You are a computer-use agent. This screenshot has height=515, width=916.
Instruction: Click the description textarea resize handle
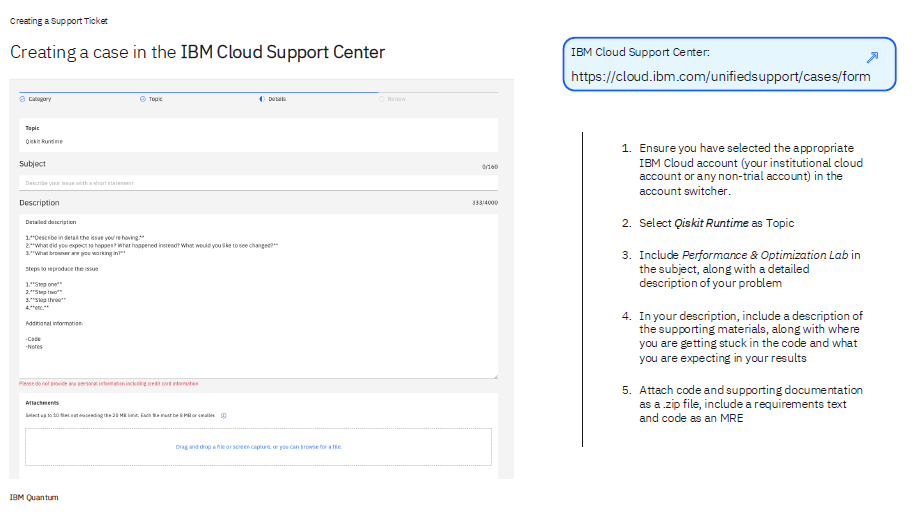pos(494,375)
